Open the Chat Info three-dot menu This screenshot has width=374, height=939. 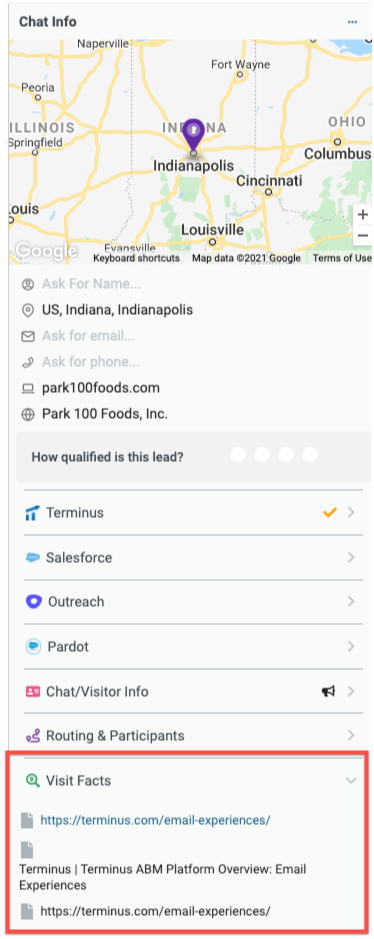point(352,22)
